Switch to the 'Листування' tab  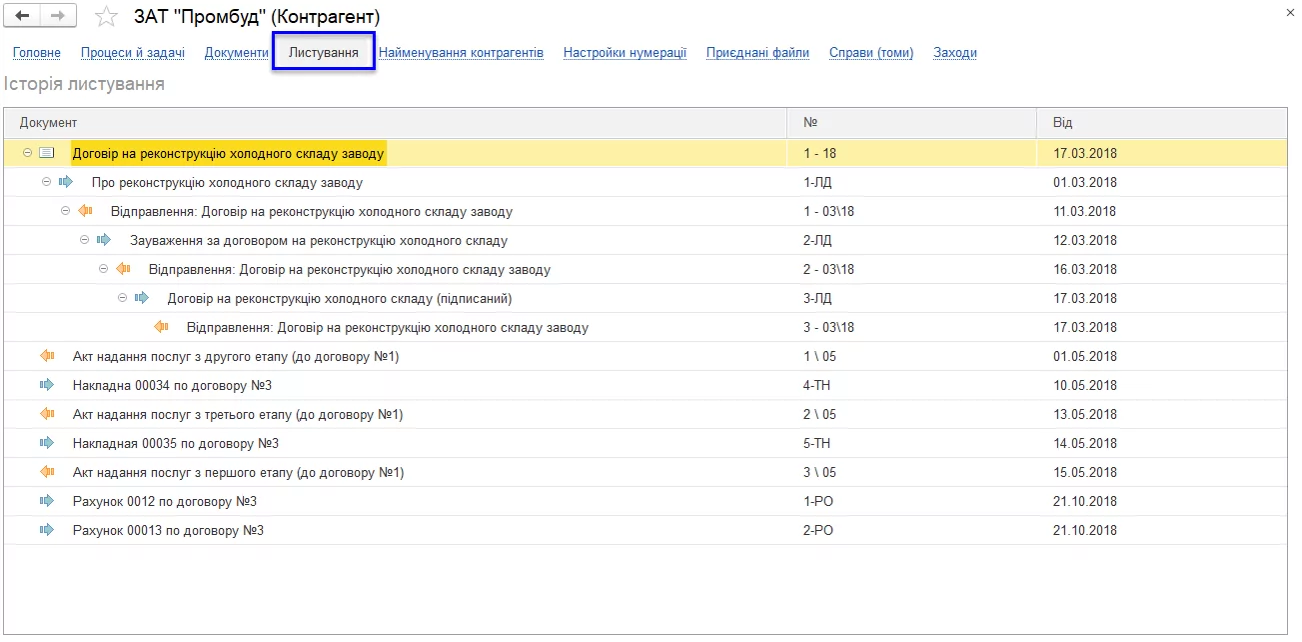coord(323,52)
